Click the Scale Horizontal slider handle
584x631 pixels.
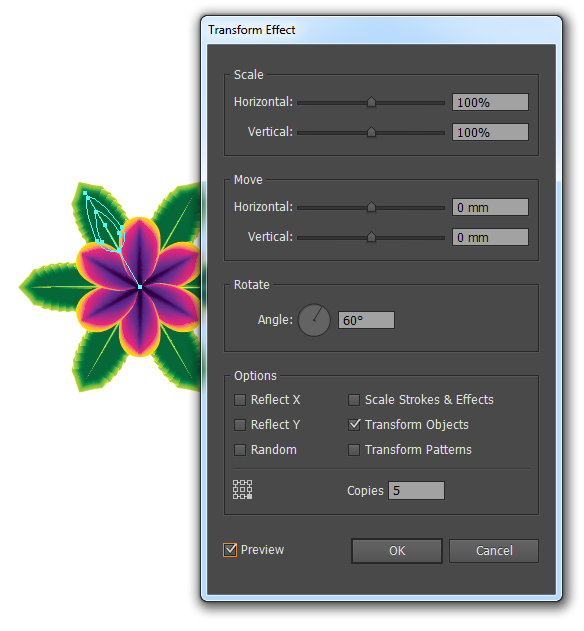click(371, 102)
